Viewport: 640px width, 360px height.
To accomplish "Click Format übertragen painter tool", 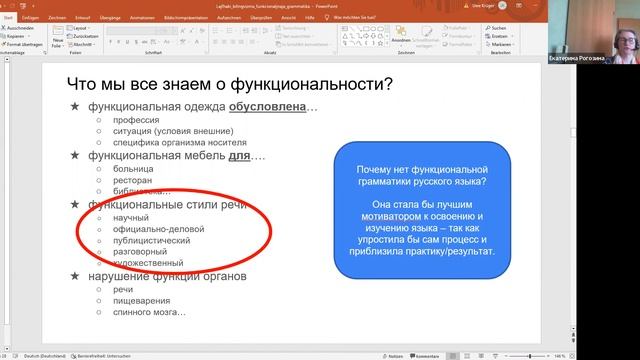I will pos(21,44).
